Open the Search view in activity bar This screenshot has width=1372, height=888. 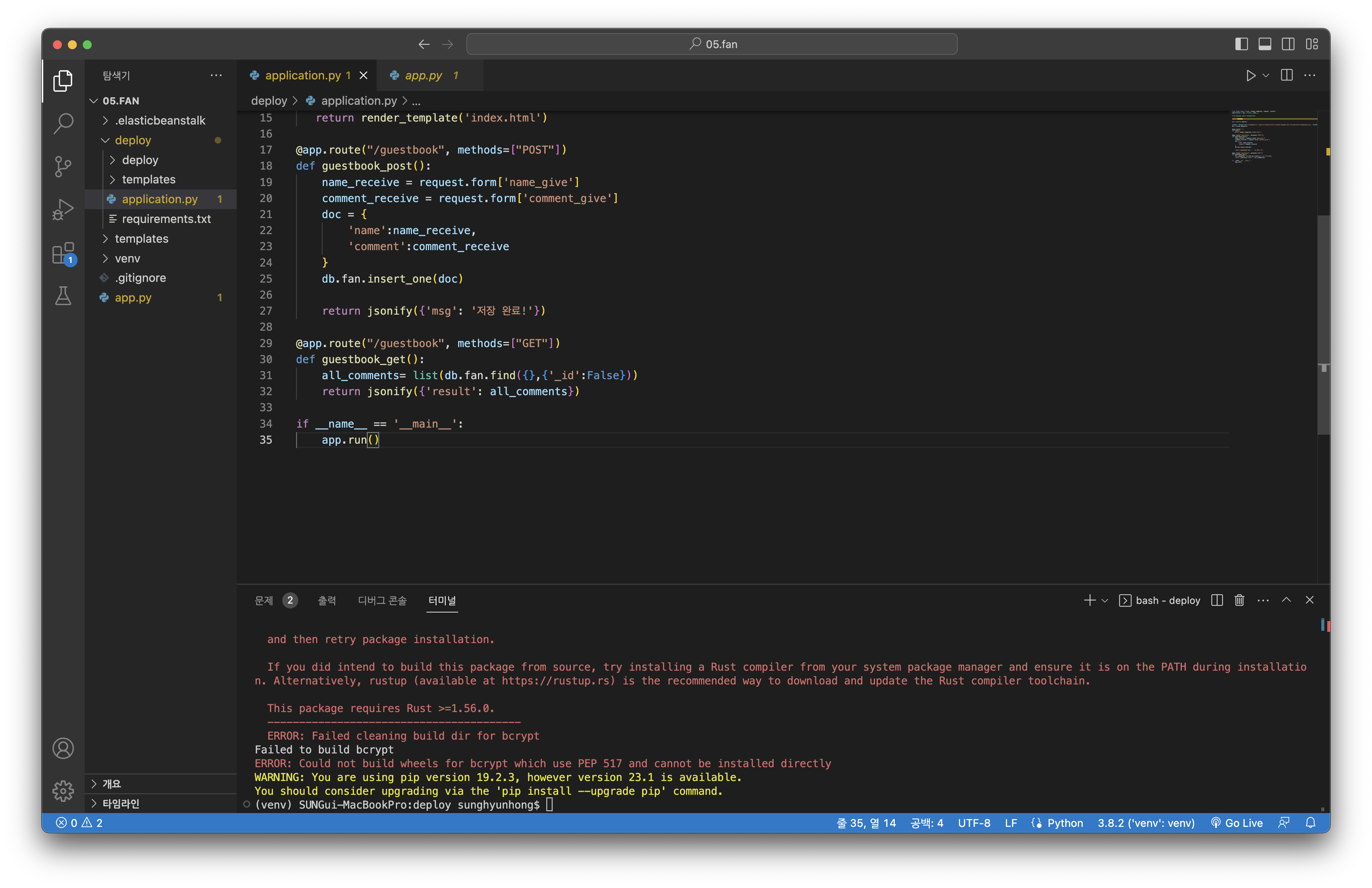click(63, 123)
